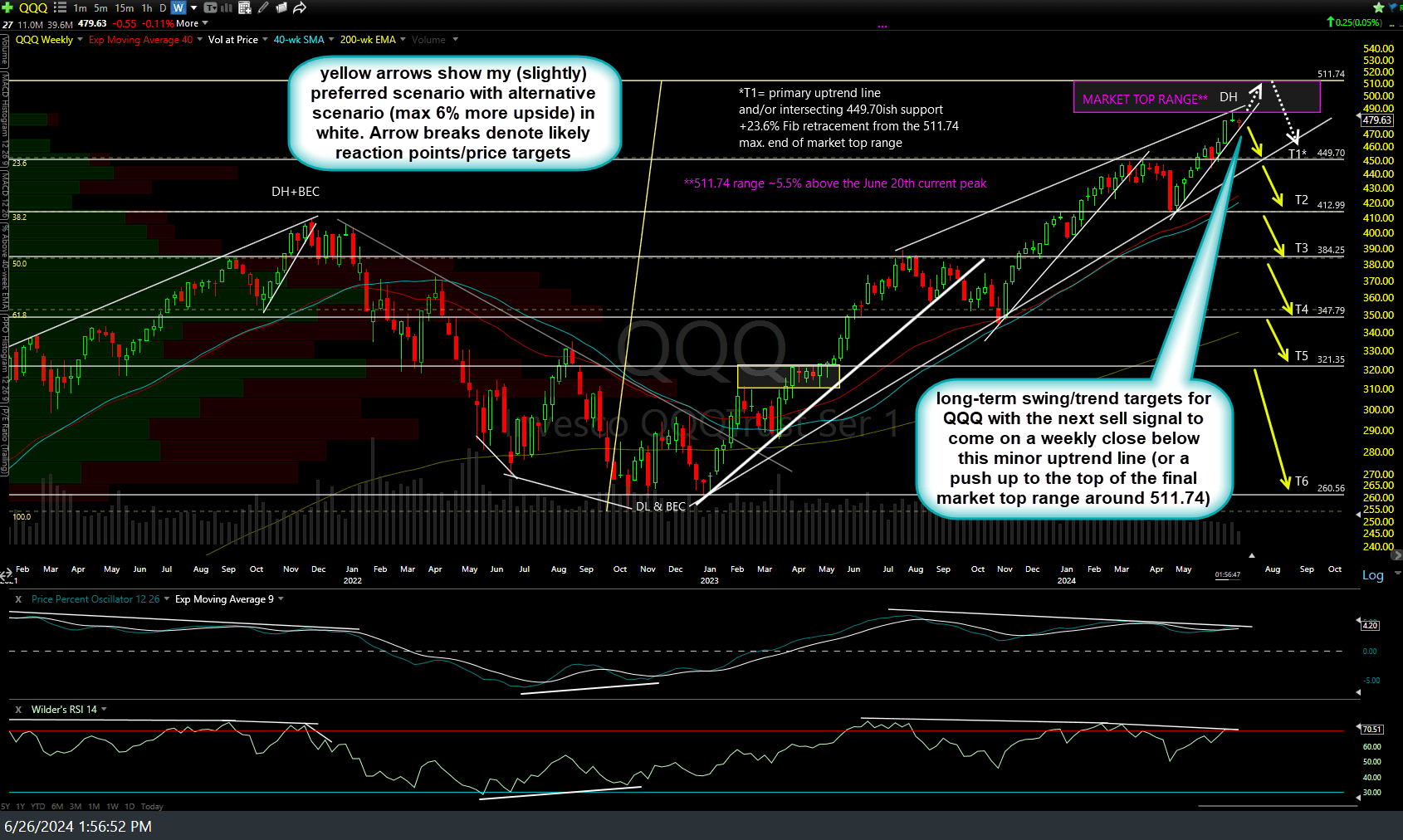Screen dimensions: 1403x840
Task: Close the Price Percent Oscillator panel
Action: pos(18,599)
